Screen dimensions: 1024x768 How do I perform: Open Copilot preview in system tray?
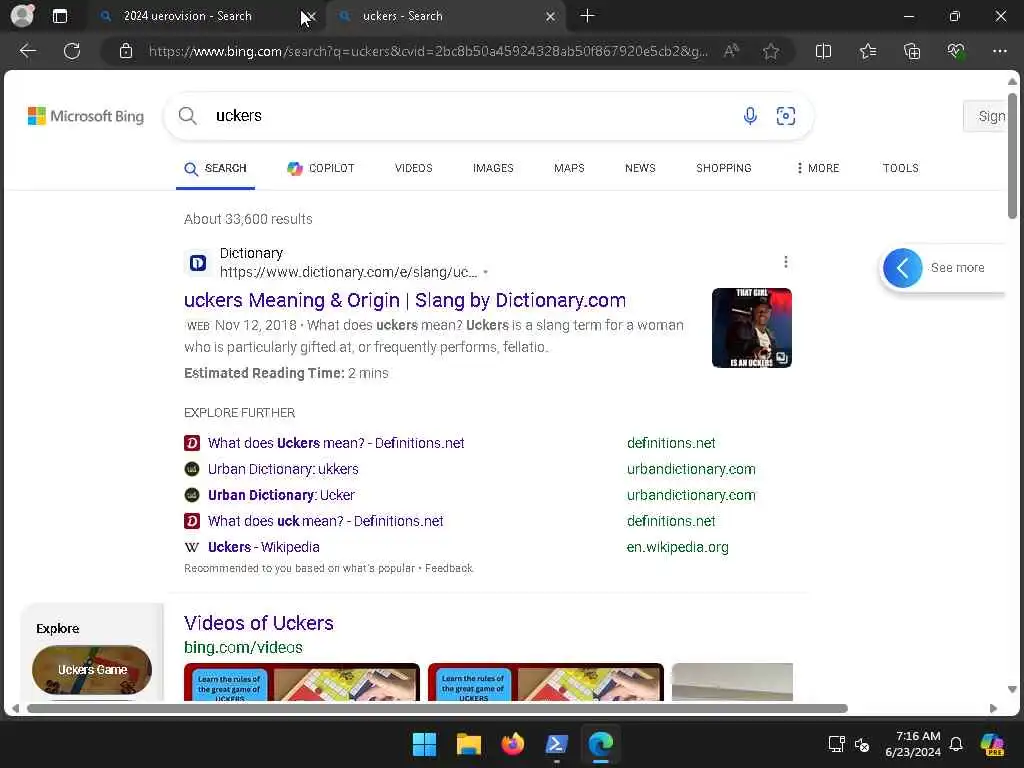[x=992, y=744]
